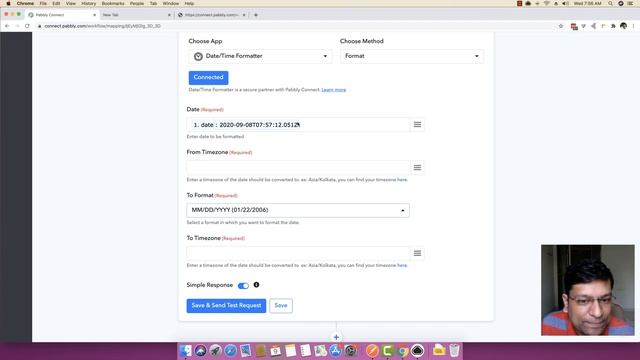Open App Store from the dock
The image size is (640, 360).
(x=336, y=351)
